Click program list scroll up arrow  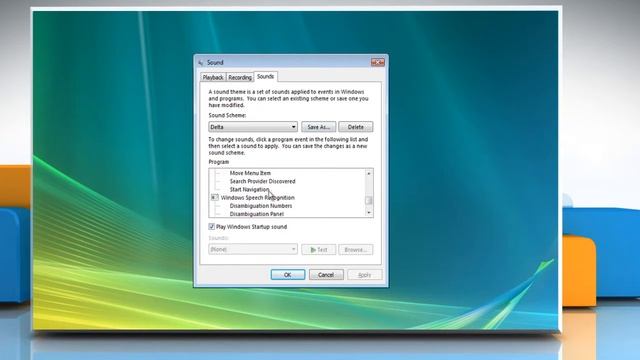click(369, 173)
